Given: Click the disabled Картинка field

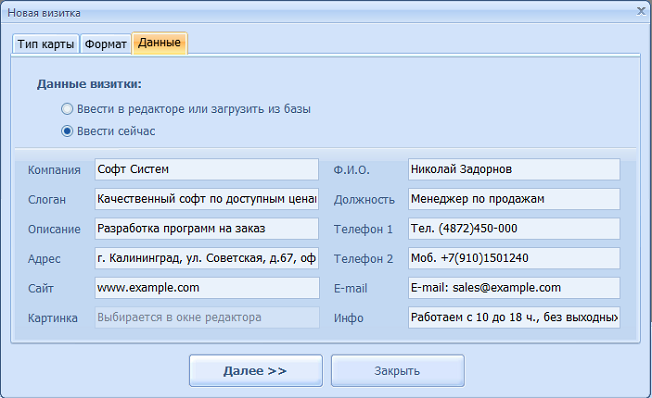Looking at the screenshot, I should (x=207, y=317).
